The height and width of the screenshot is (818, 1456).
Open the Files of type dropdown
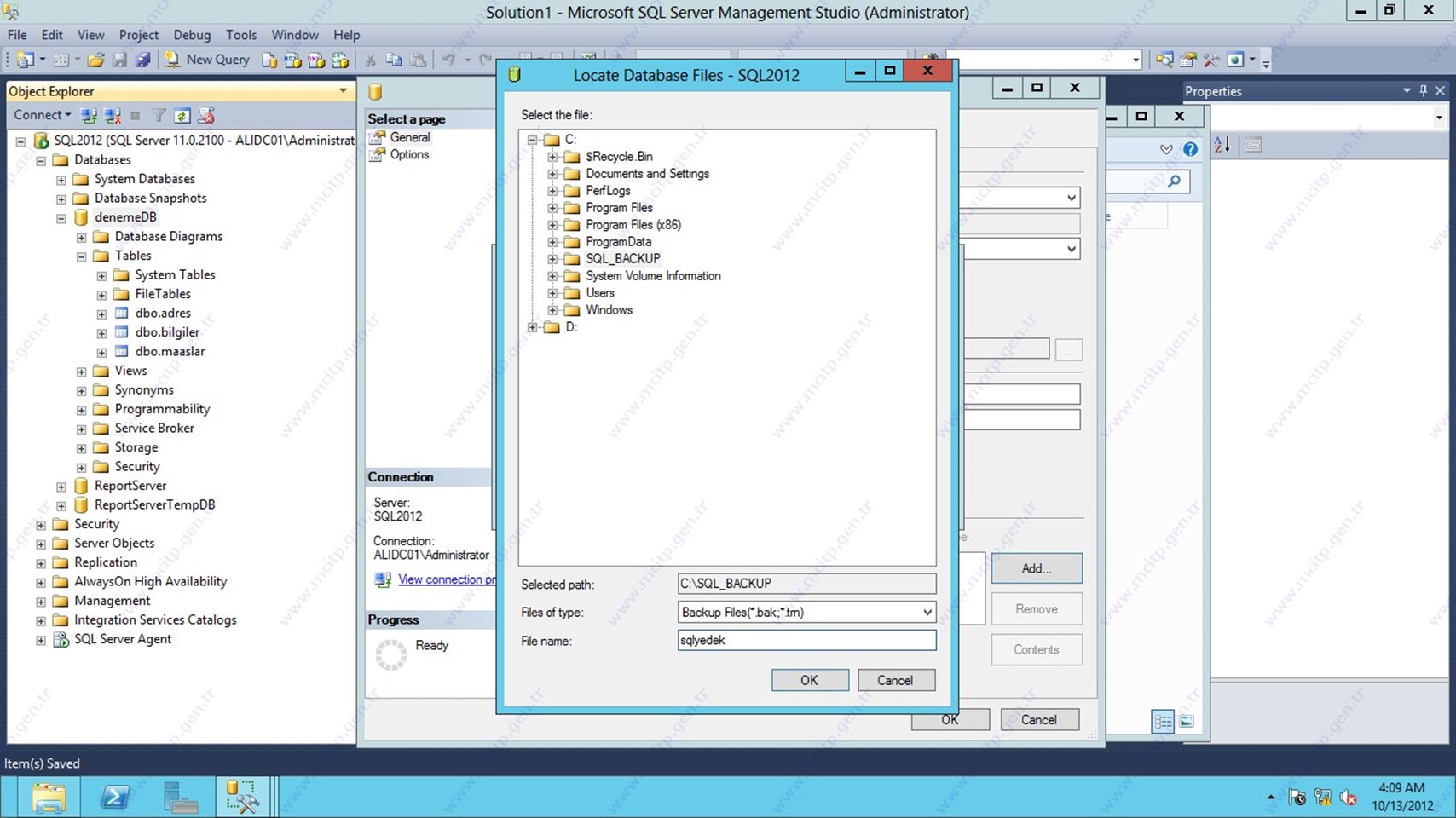(927, 612)
